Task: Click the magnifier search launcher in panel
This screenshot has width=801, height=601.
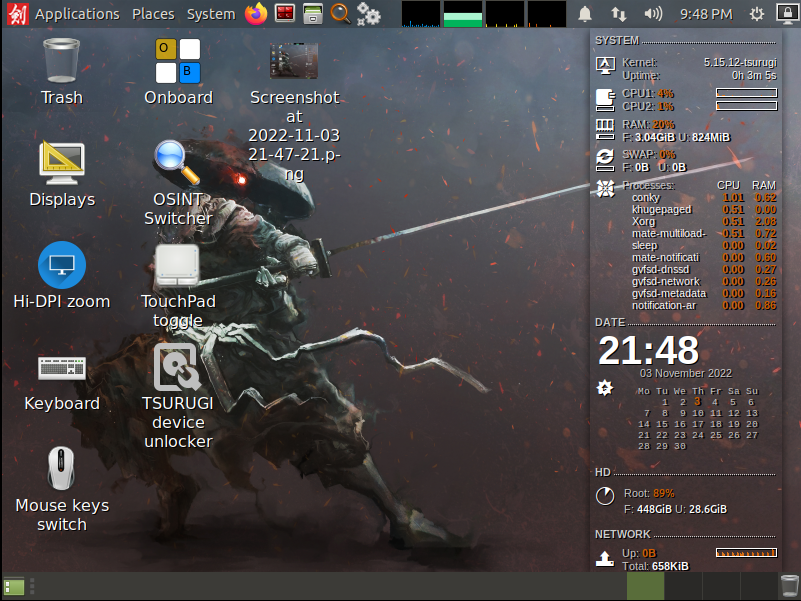Action: [x=340, y=14]
